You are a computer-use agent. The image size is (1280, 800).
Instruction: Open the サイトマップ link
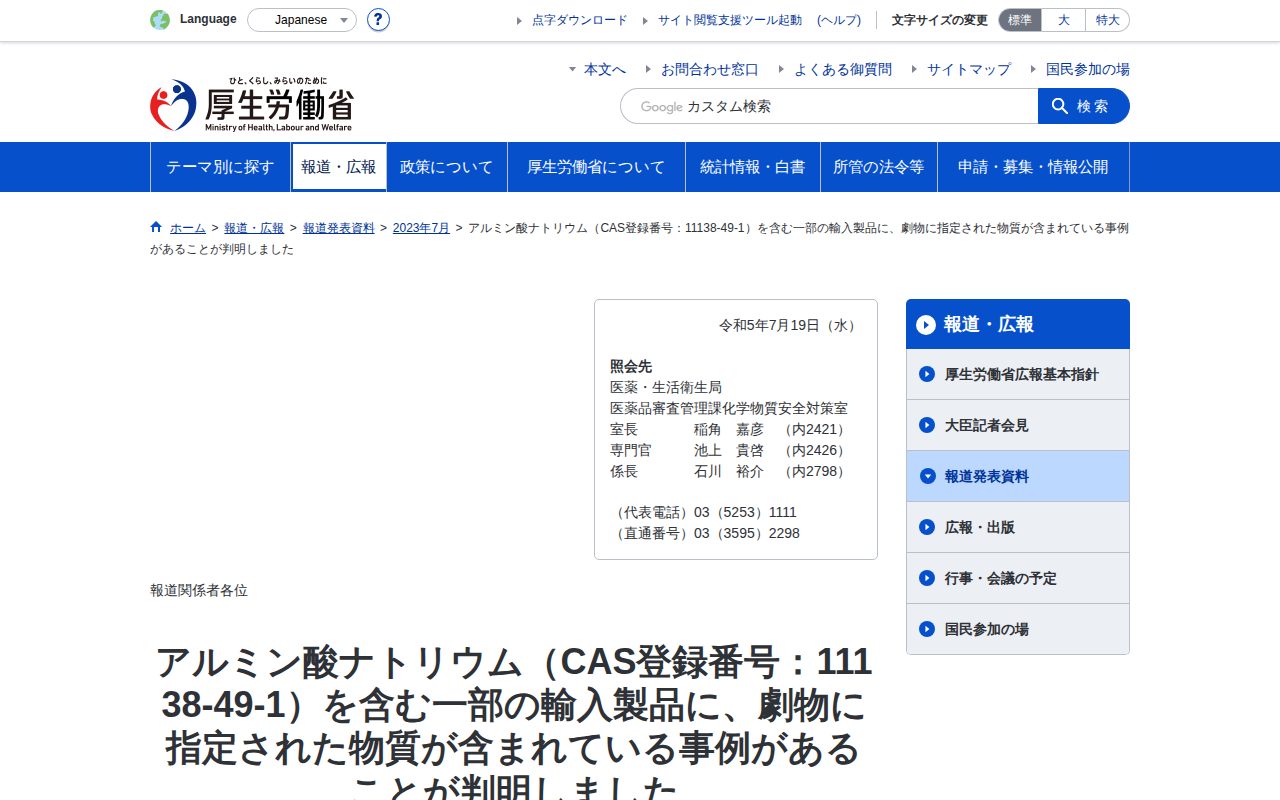(969, 69)
